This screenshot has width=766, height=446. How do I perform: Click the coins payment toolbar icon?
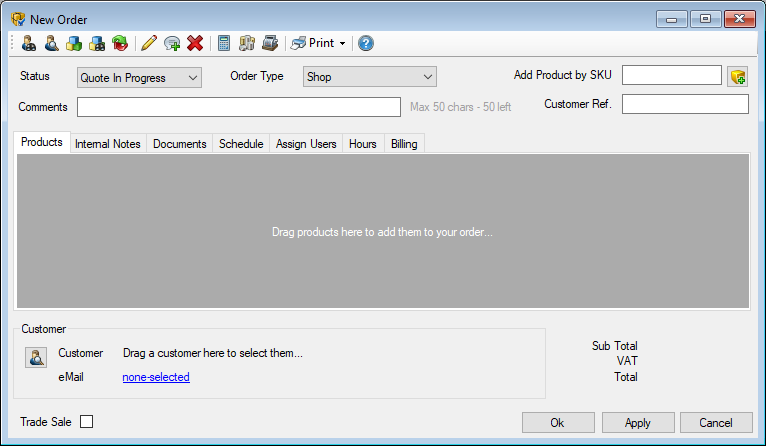[247, 43]
